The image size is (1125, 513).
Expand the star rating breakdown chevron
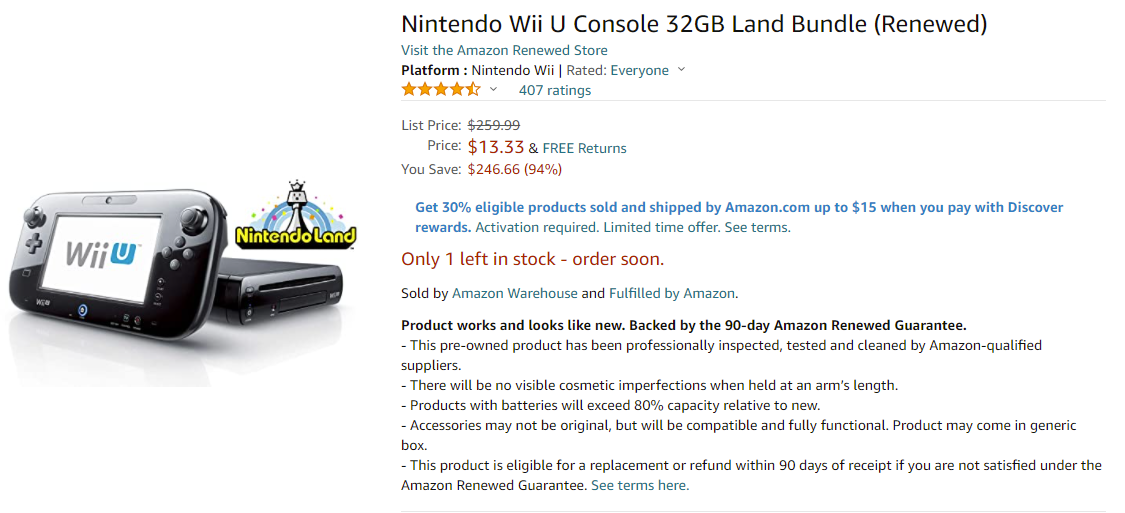493,90
